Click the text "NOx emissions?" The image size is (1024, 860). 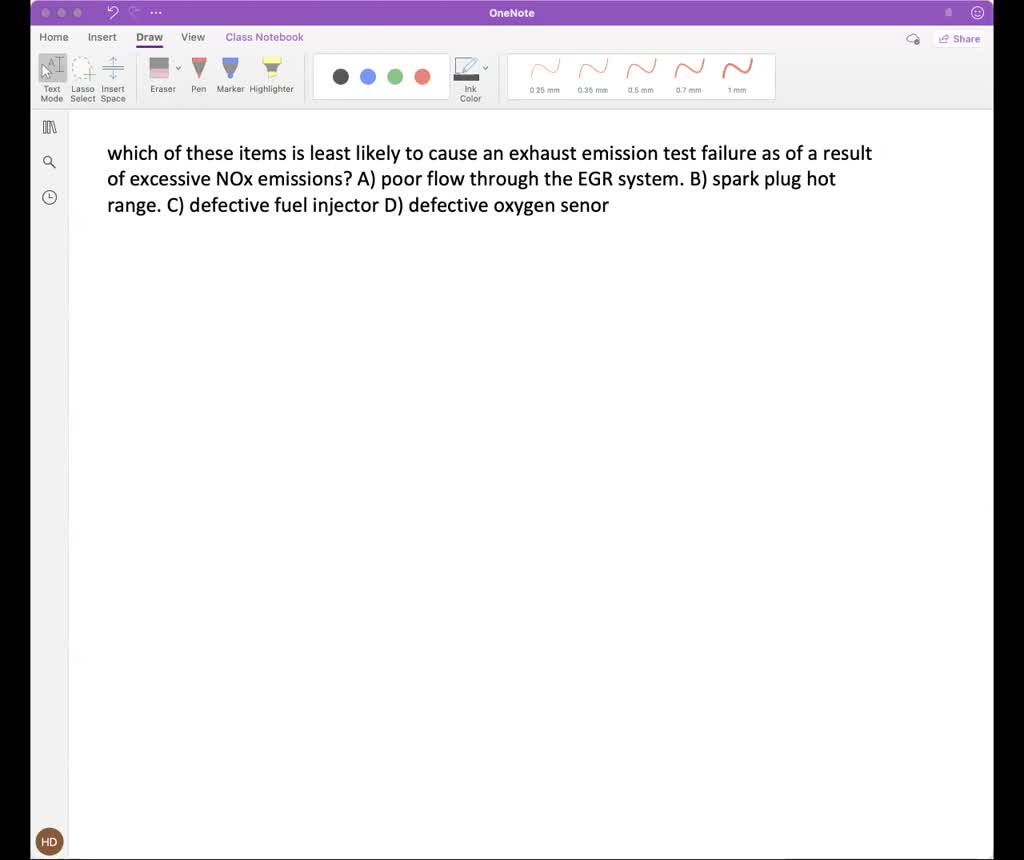(284, 179)
